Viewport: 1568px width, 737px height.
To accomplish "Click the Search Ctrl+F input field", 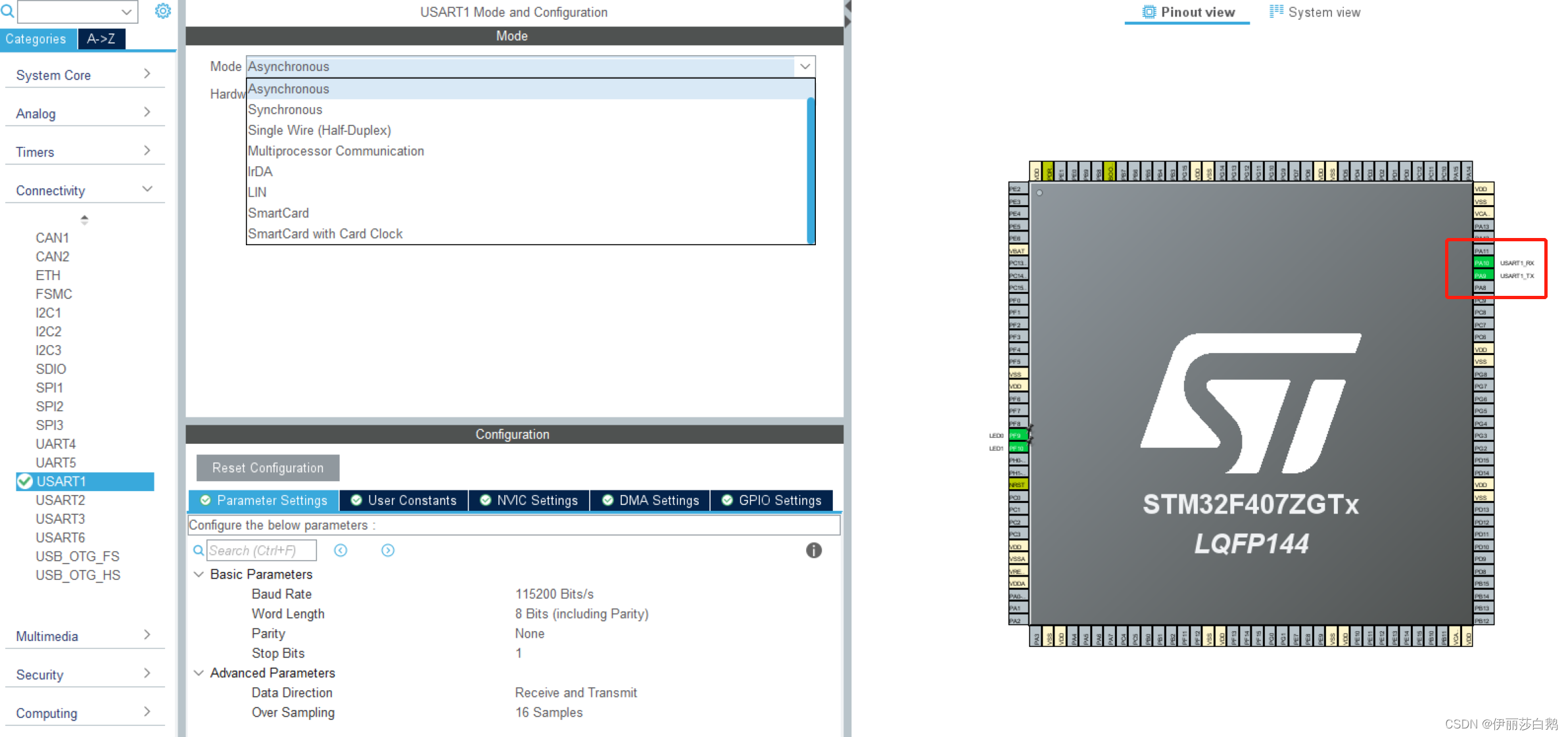I will [x=261, y=550].
